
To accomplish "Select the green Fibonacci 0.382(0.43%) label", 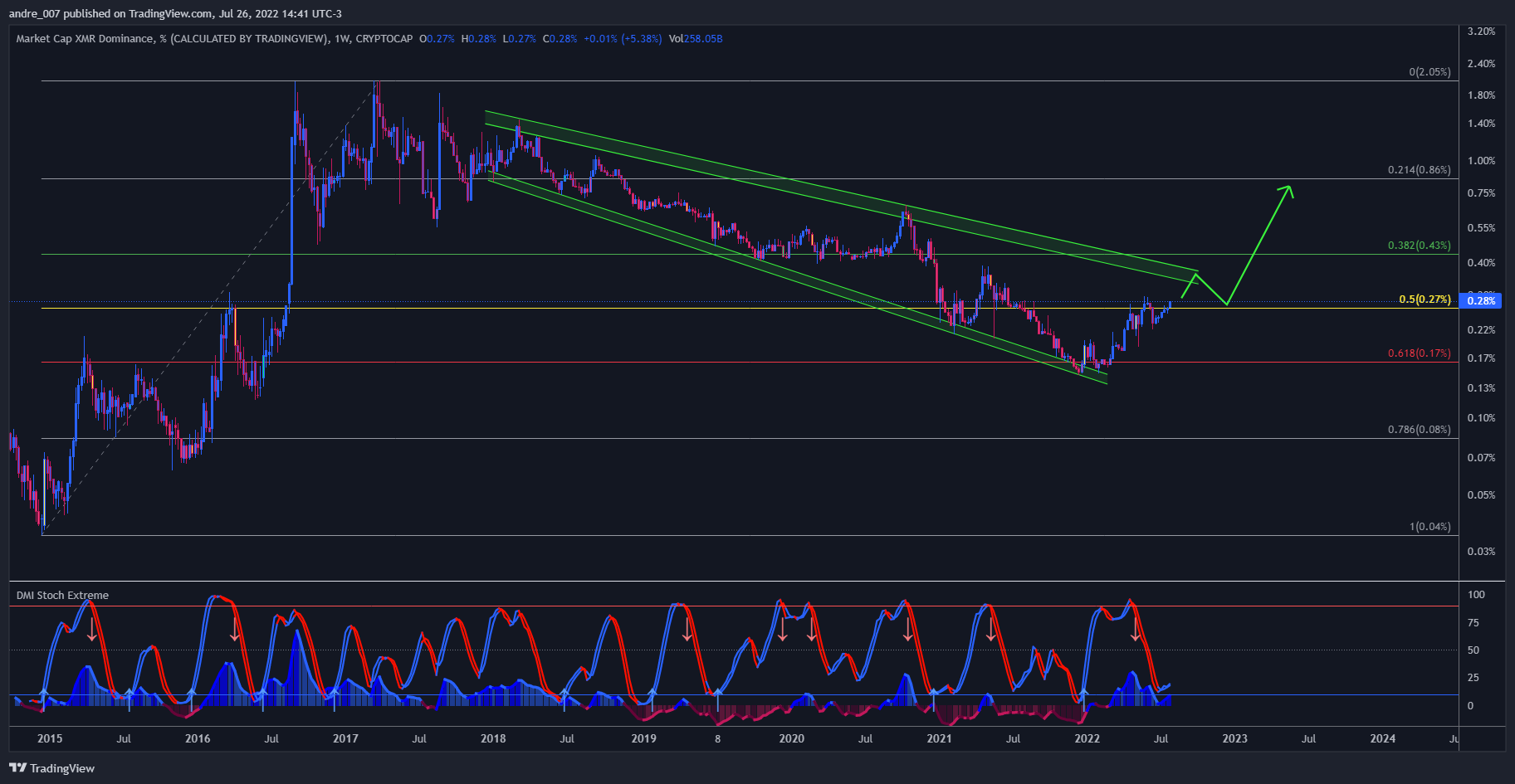I will tap(1420, 245).
